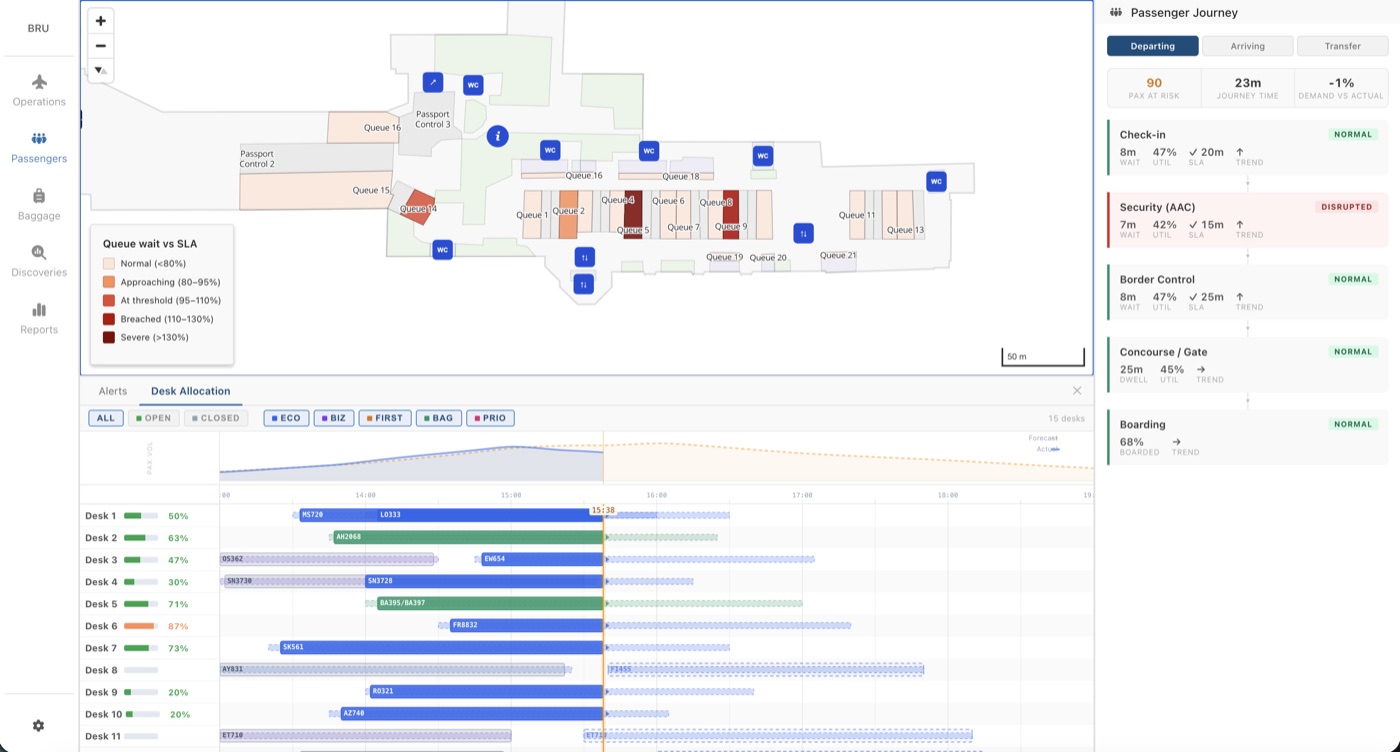Click the WC marker above Queue 18

coord(649,151)
